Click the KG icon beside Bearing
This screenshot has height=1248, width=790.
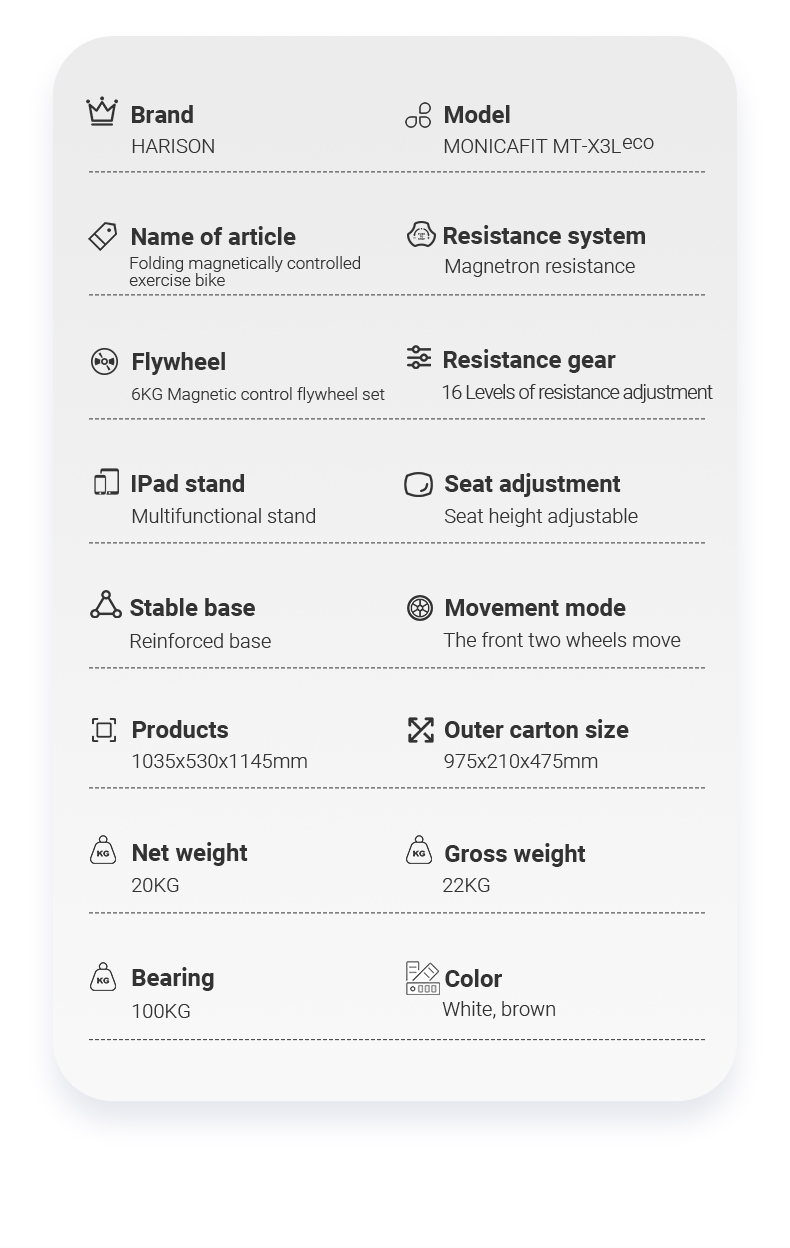[103, 976]
